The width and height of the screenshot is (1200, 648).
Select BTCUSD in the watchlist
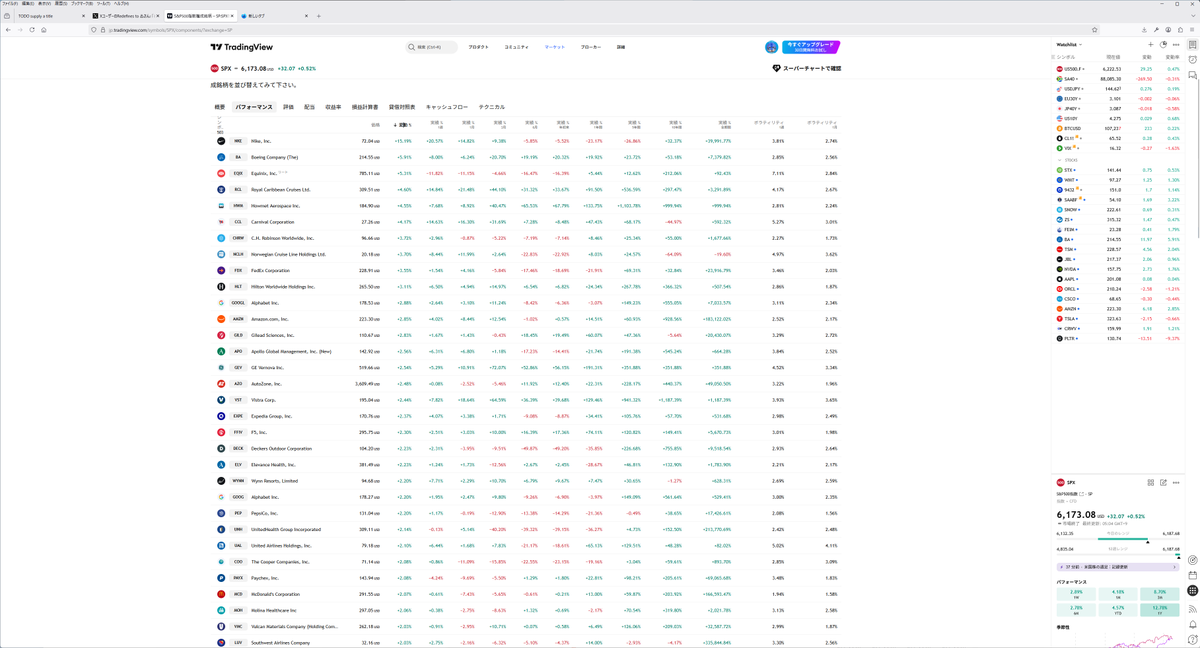[1118, 129]
